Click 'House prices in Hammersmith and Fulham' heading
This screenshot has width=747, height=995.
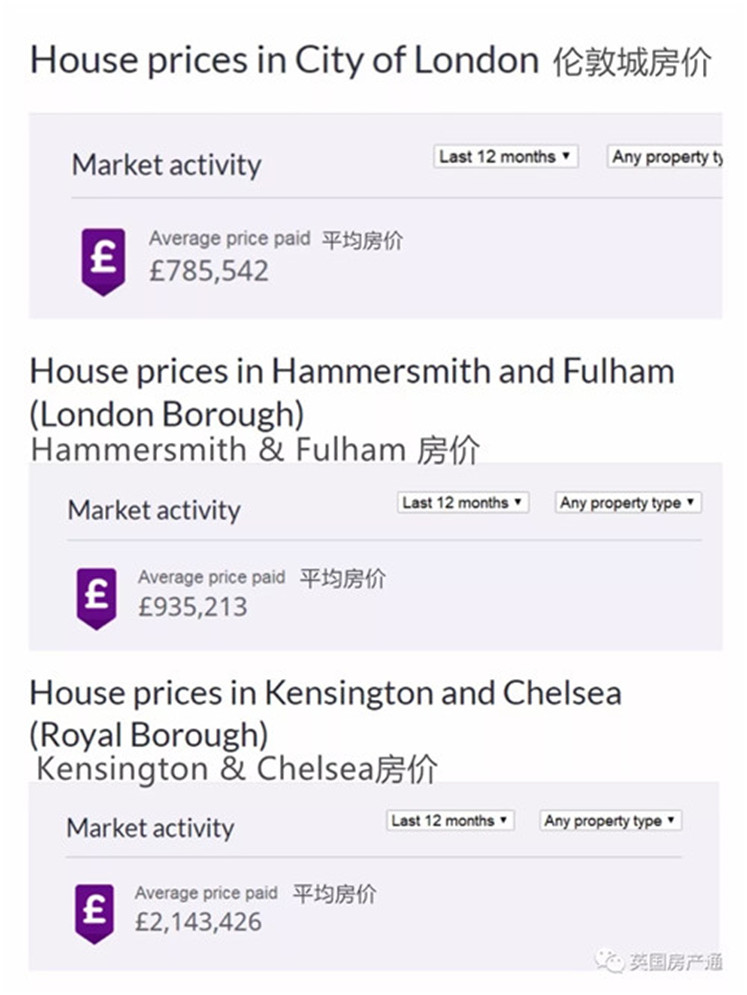click(x=352, y=372)
